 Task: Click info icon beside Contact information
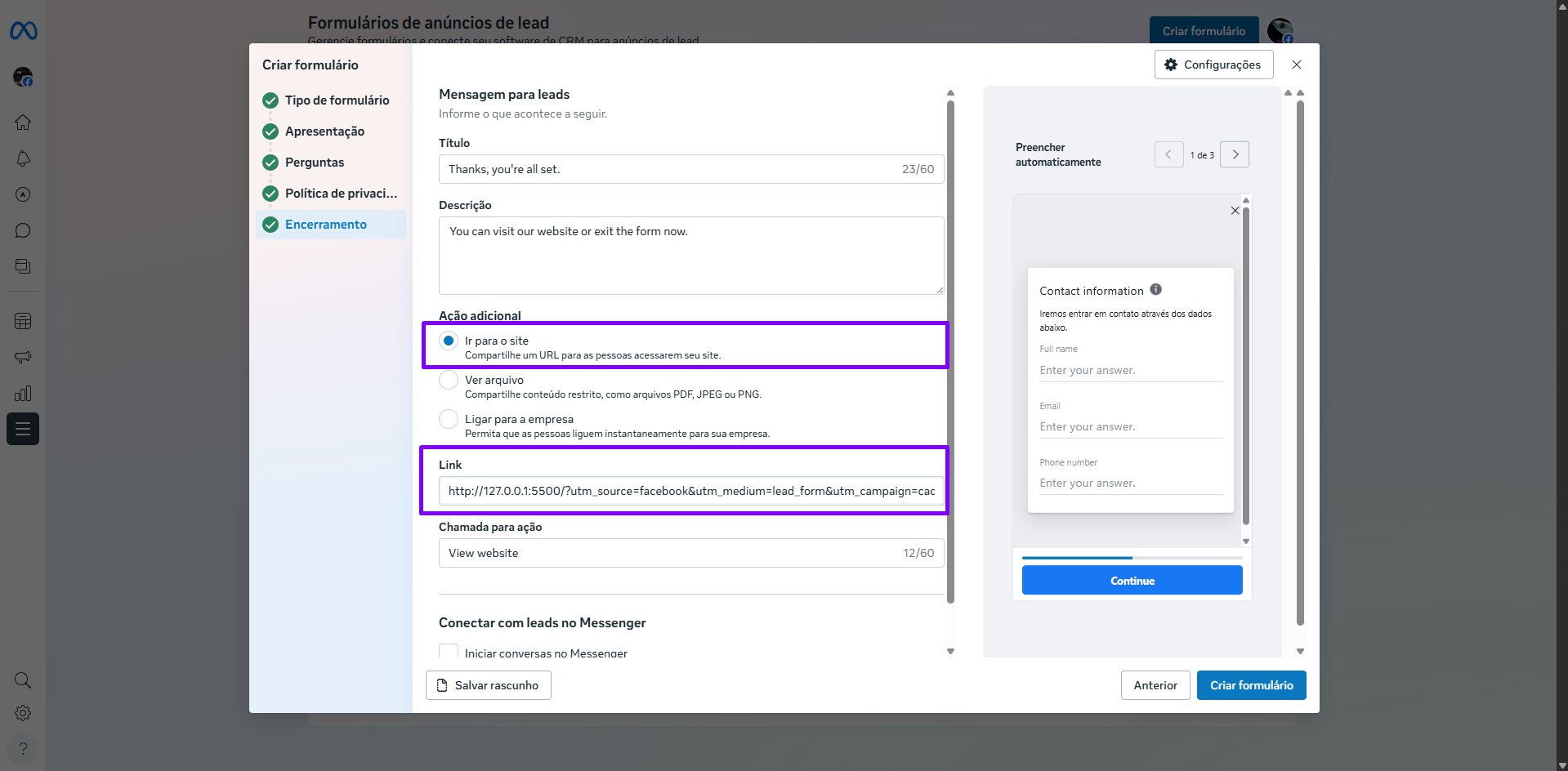1155,289
